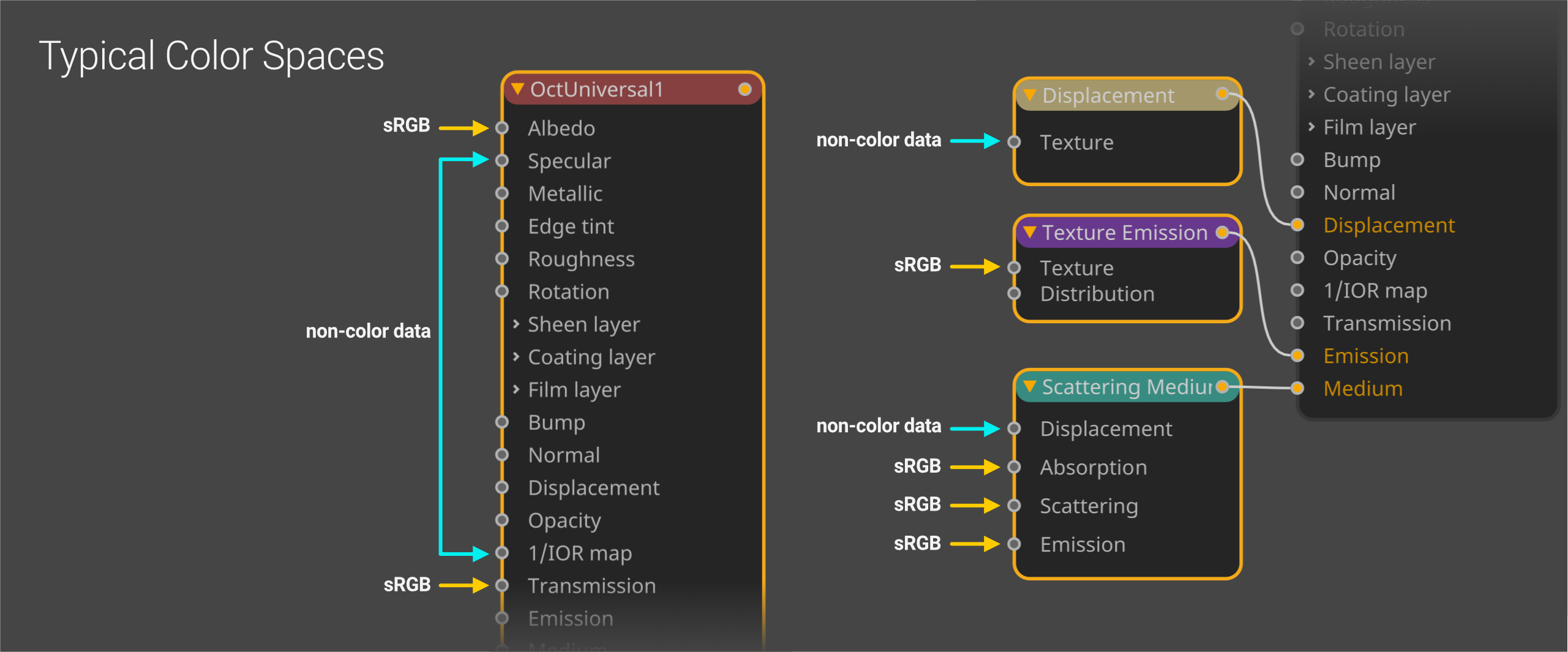Expand the Sheen layer group in OctUniversal1
The image size is (1568, 652).
point(516,324)
